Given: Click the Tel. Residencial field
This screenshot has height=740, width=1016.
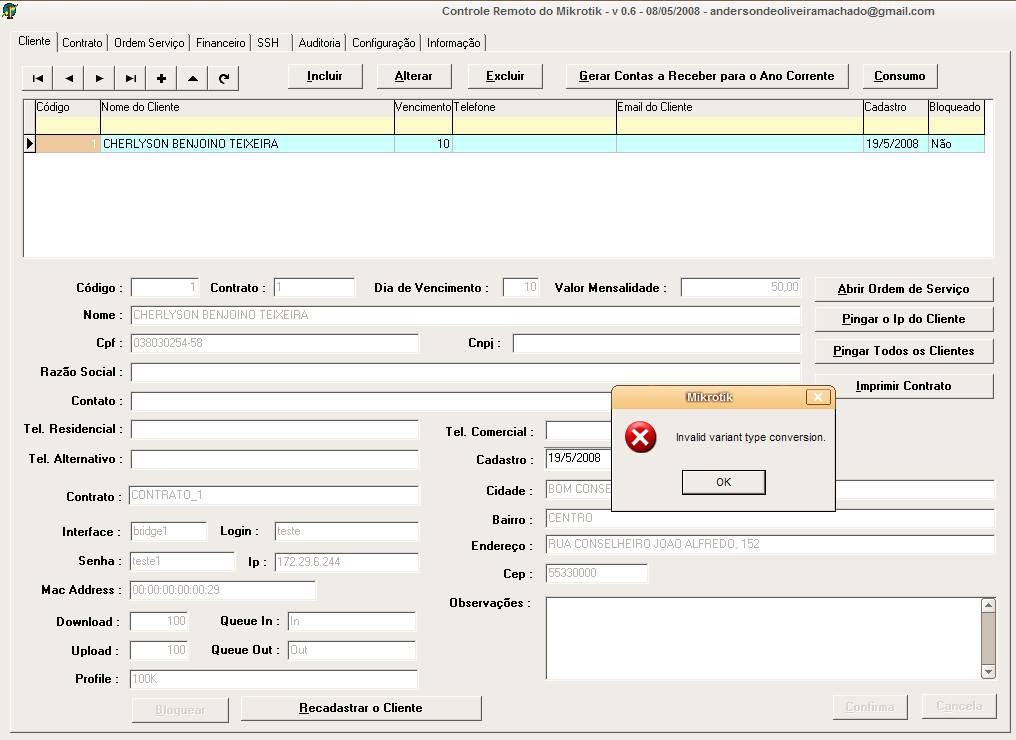Looking at the screenshot, I should (275, 429).
